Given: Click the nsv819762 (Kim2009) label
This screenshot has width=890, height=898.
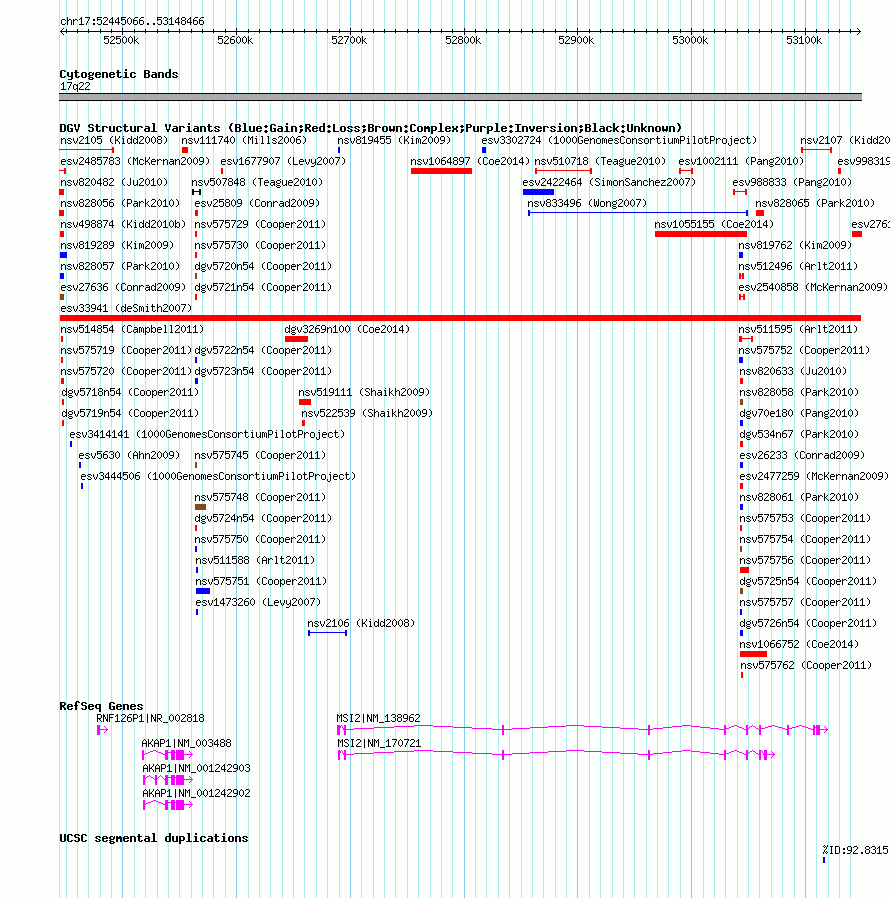Looking at the screenshot, I should click(x=795, y=245).
